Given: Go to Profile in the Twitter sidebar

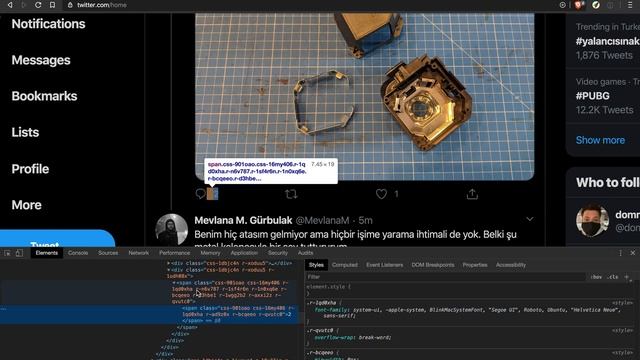Looking at the screenshot, I should click(x=30, y=169).
